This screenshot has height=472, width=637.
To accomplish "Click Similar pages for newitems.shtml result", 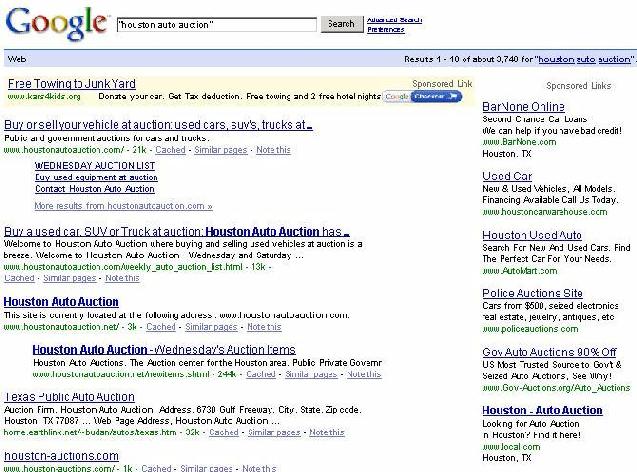I will tap(311, 374).
